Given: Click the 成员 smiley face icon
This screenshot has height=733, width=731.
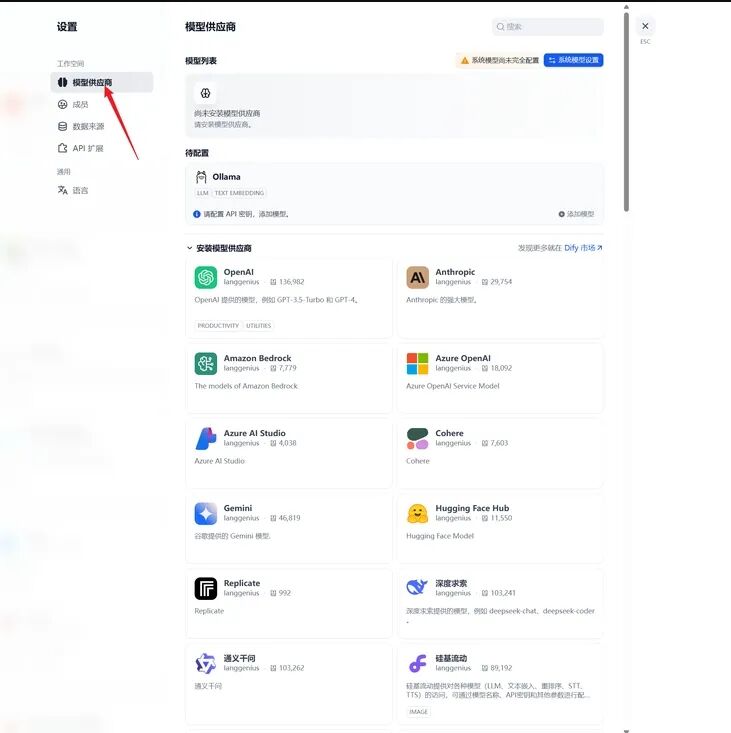Looking at the screenshot, I should pos(63,104).
